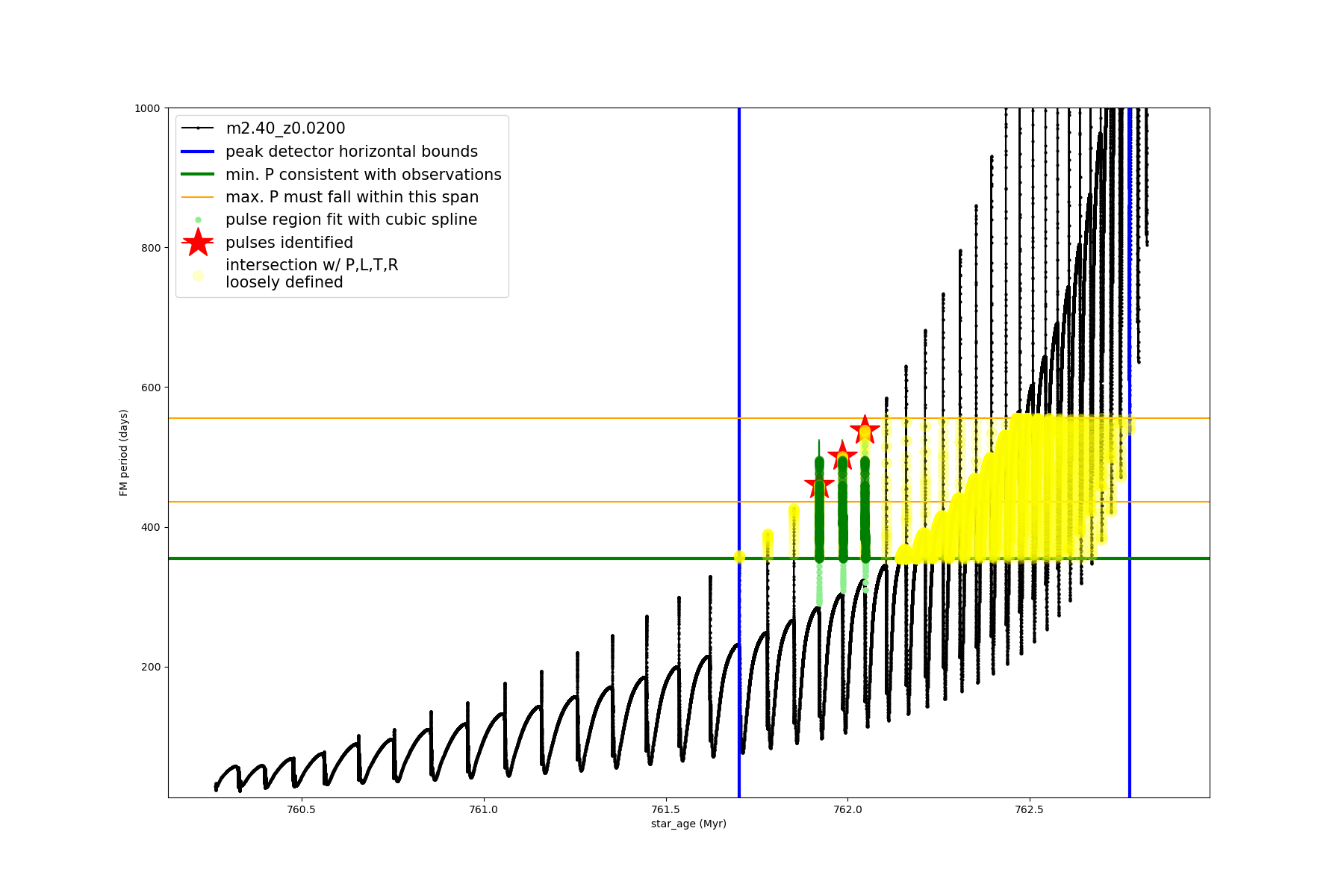Click the middle red star on the plot

[x=842, y=455]
